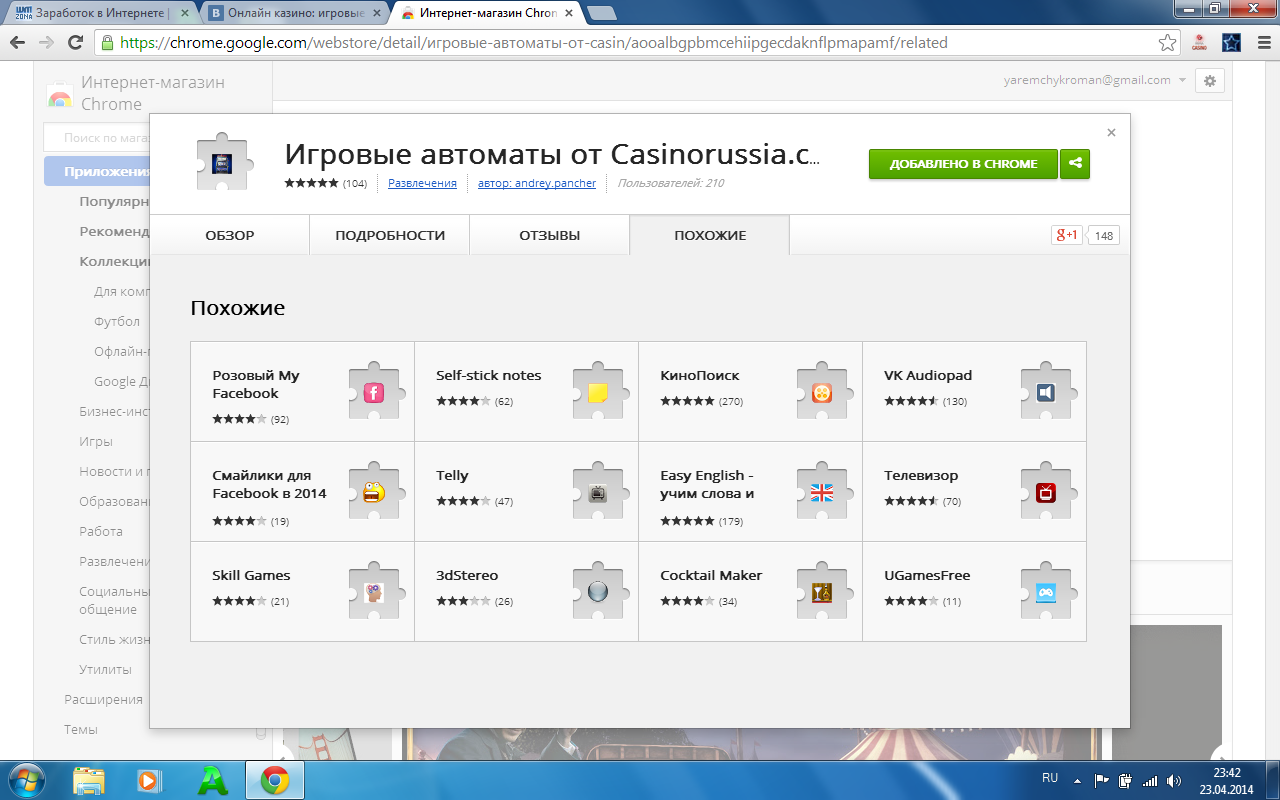The width and height of the screenshot is (1280, 800).
Task: Close the extension detail dialog
Action: (x=1111, y=132)
